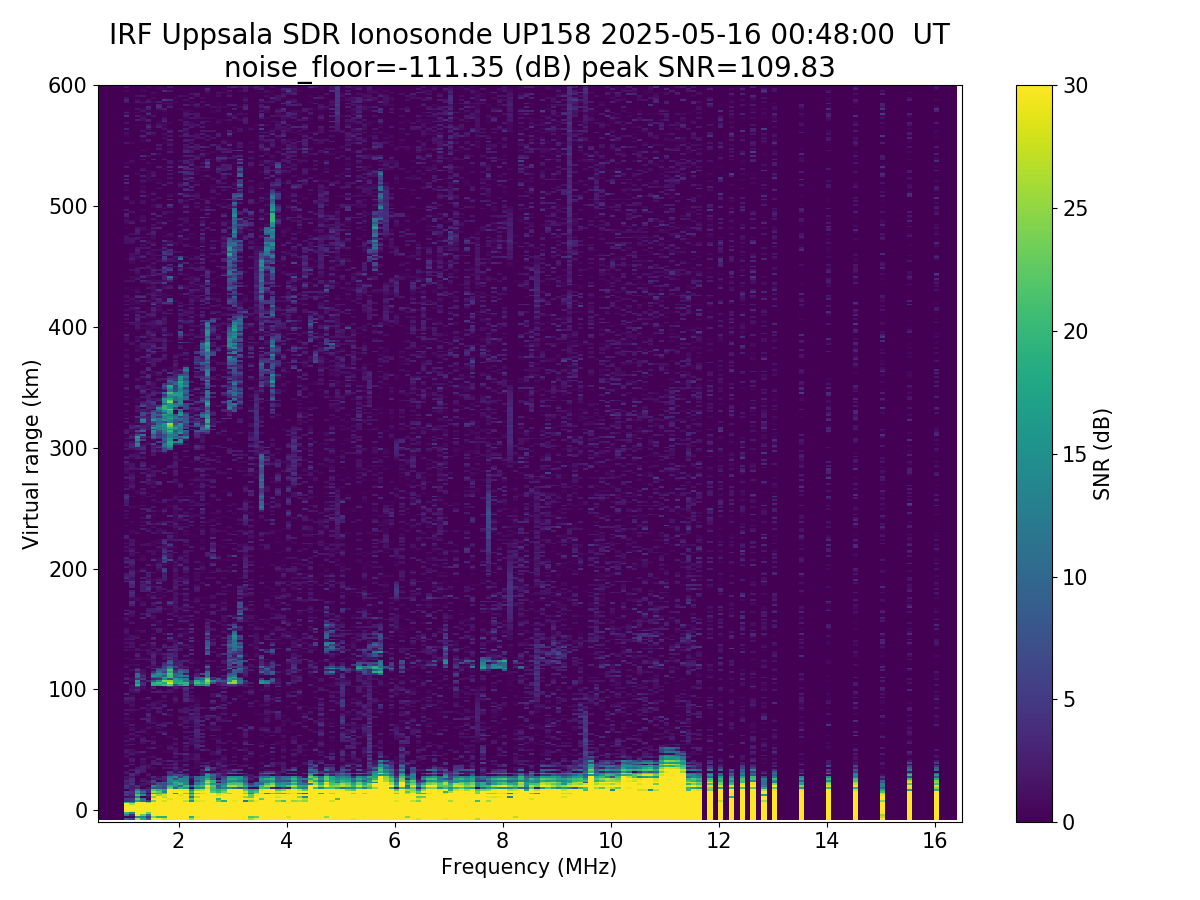Click the 'SNR (dB)' colorbar label
This screenshot has height=900, width=1200.
1102,454
